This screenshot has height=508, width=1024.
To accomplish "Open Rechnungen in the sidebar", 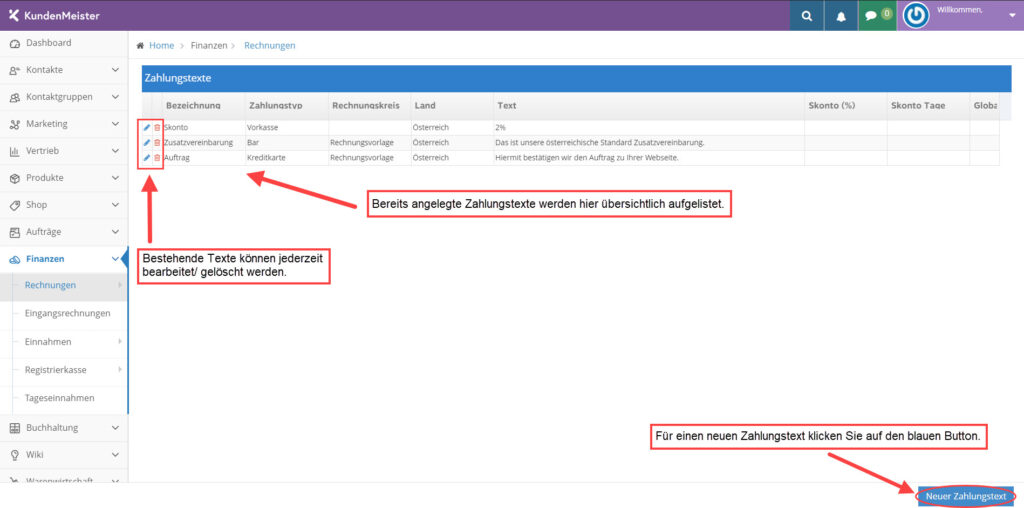I will (x=50, y=285).
